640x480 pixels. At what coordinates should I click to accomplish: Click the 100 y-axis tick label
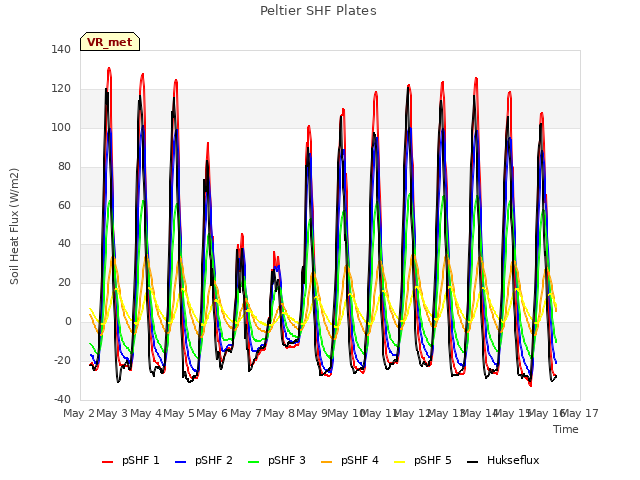pos(61,127)
